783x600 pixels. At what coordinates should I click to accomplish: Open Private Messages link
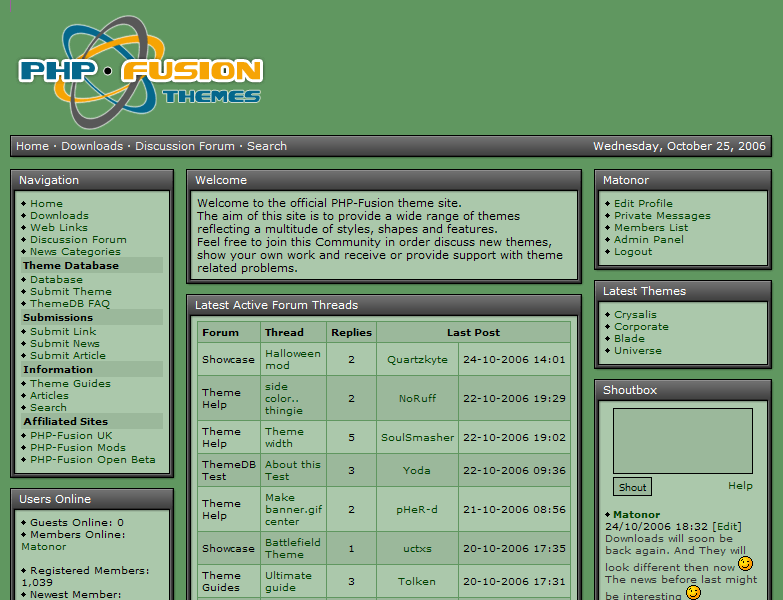662,216
